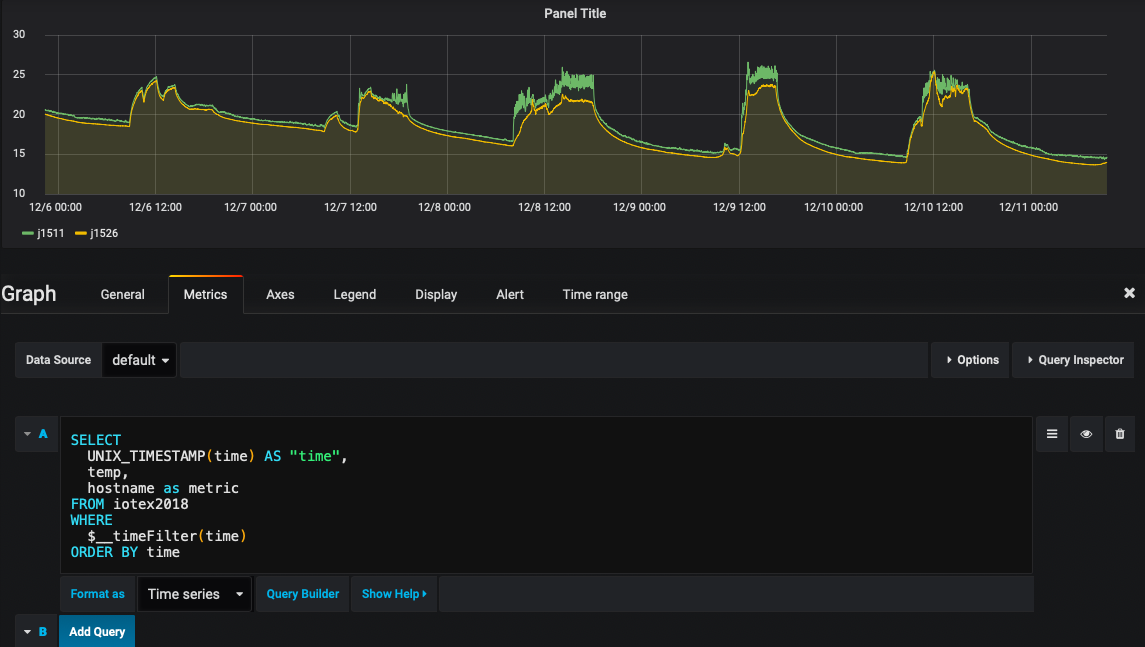Collapse query A using its arrow
The image size is (1145, 647).
tap(28, 434)
